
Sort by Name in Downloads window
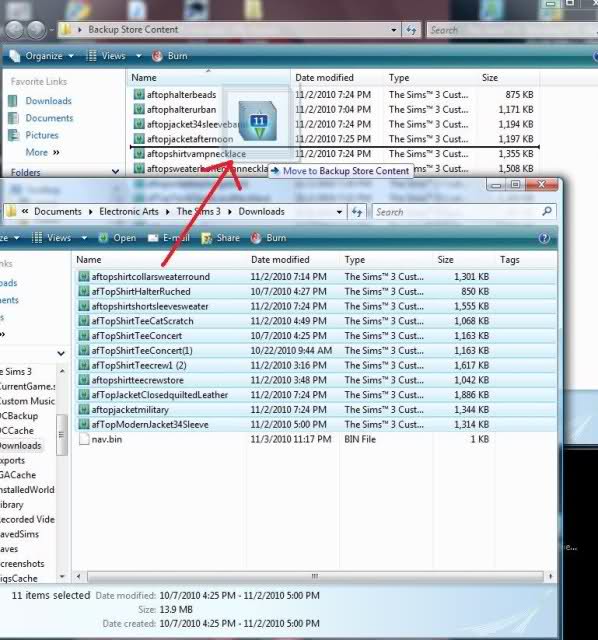tap(89, 260)
